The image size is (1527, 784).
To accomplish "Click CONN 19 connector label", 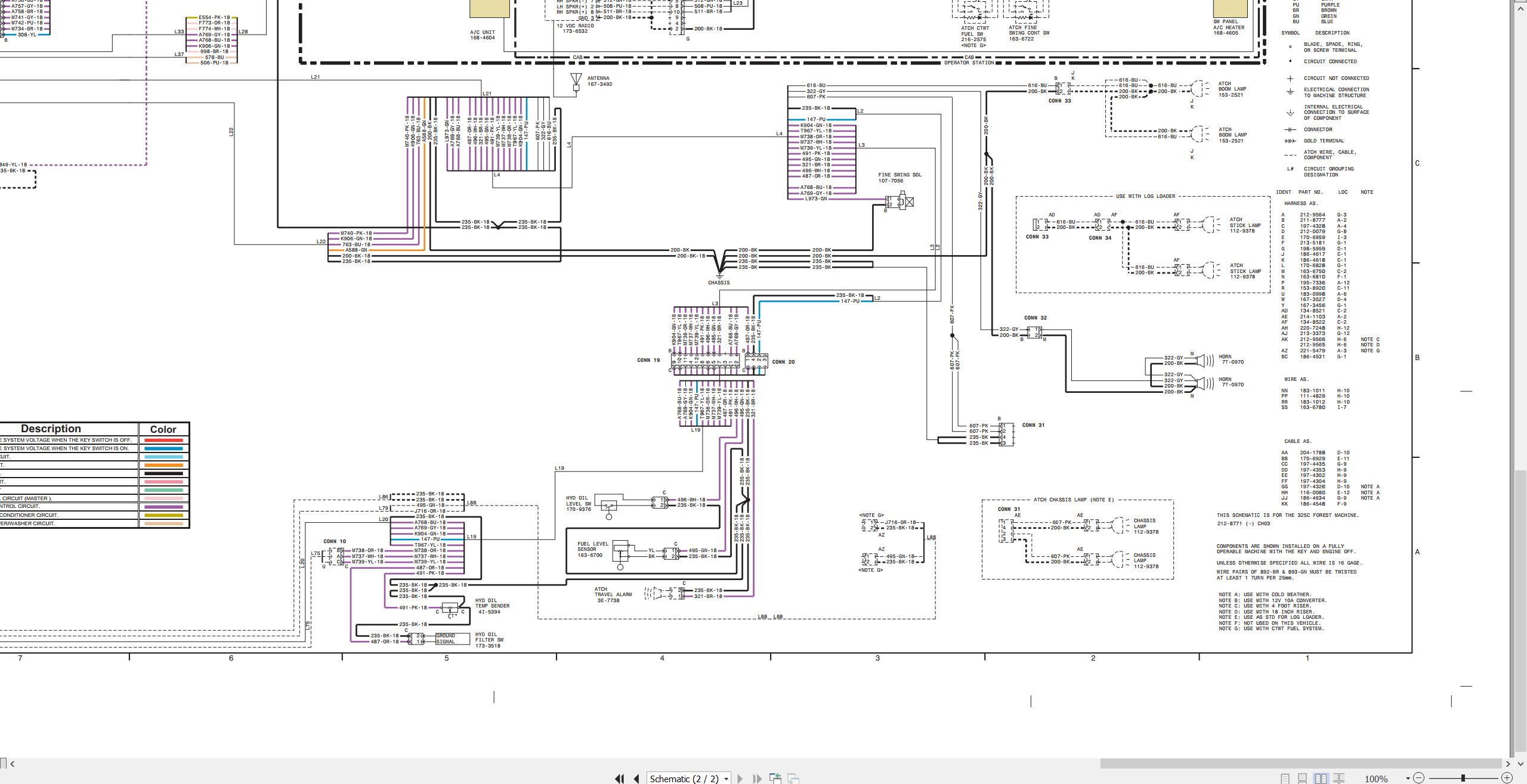I will coord(648,360).
